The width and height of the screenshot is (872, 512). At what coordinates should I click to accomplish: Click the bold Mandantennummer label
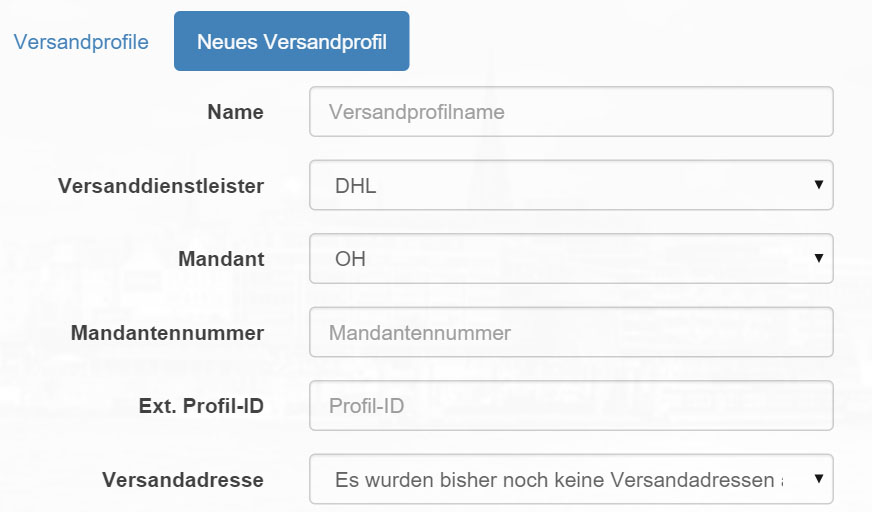(167, 333)
